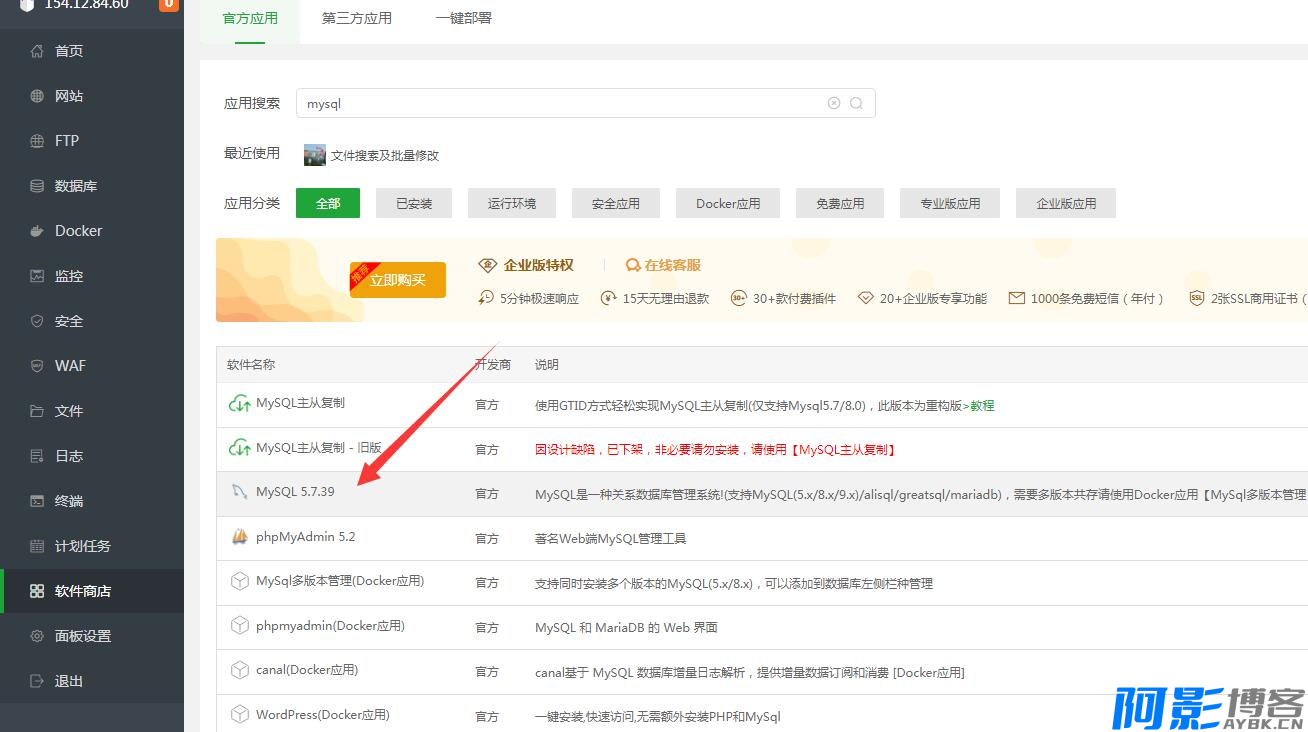1308x732 pixels.
Task: Click the 网站 globe icon
Action: click(37, 96)
